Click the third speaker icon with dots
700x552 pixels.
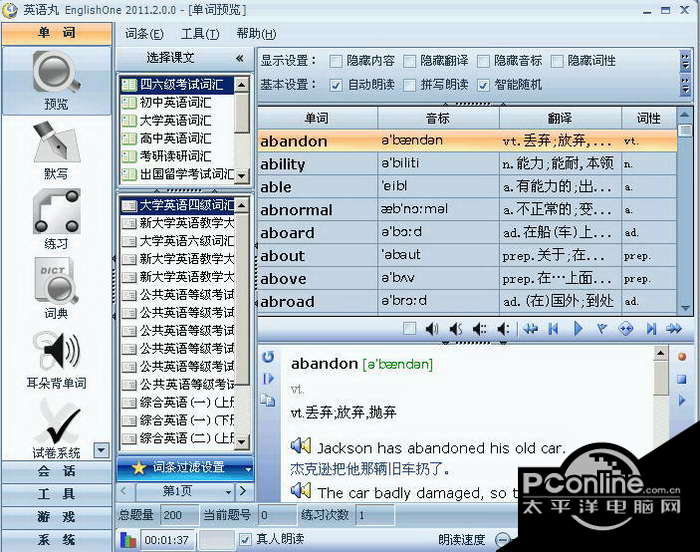point(479,329)
